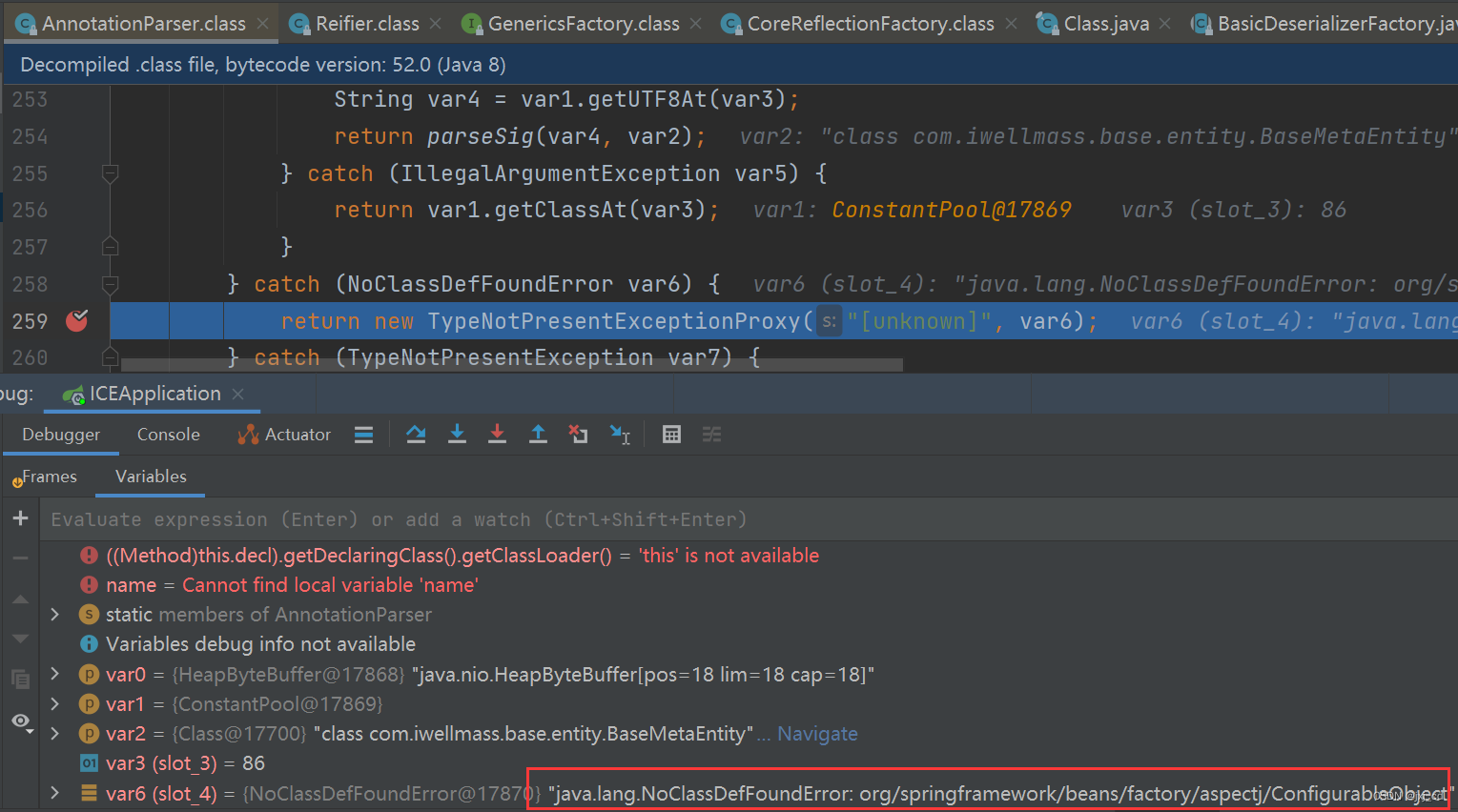Click the Add Watch plus icon
1458x812 pixels.
20,518
